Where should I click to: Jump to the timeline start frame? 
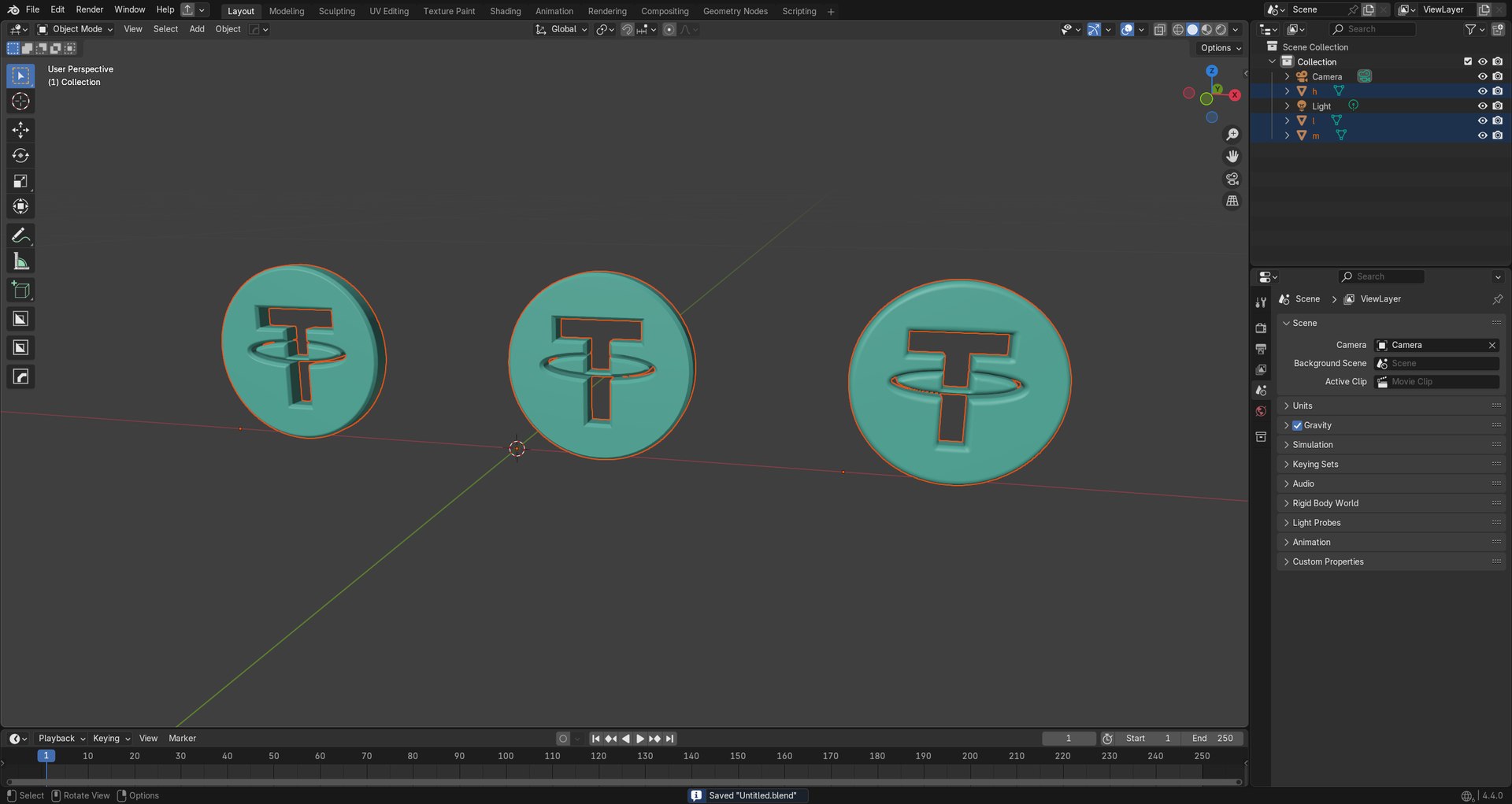click(596, 739)
